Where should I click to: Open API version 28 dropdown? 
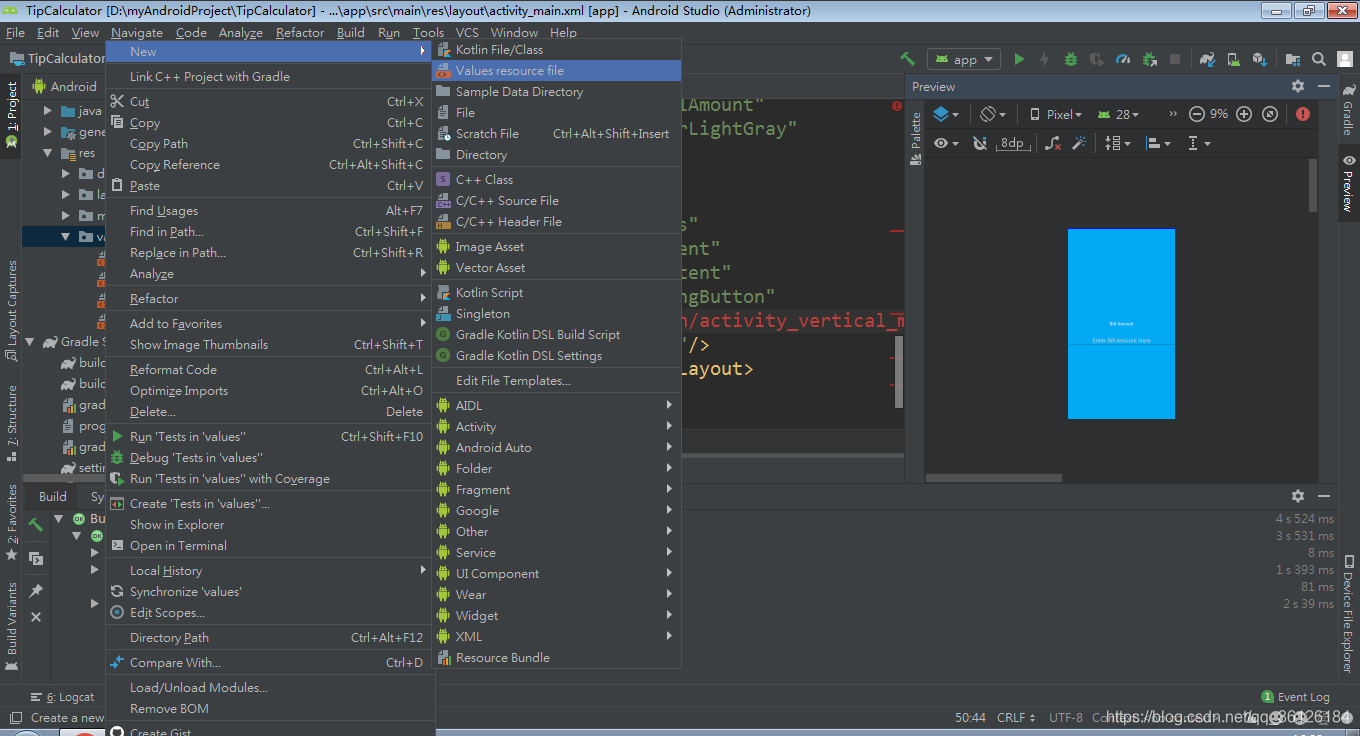click(1119, 114)
